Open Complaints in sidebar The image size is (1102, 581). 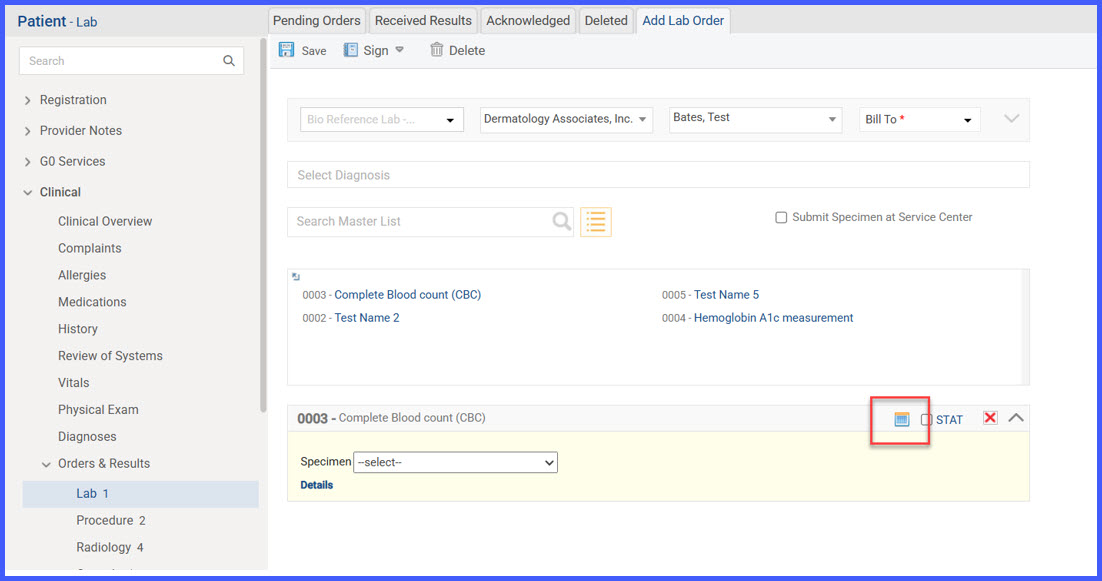point(89,248)
